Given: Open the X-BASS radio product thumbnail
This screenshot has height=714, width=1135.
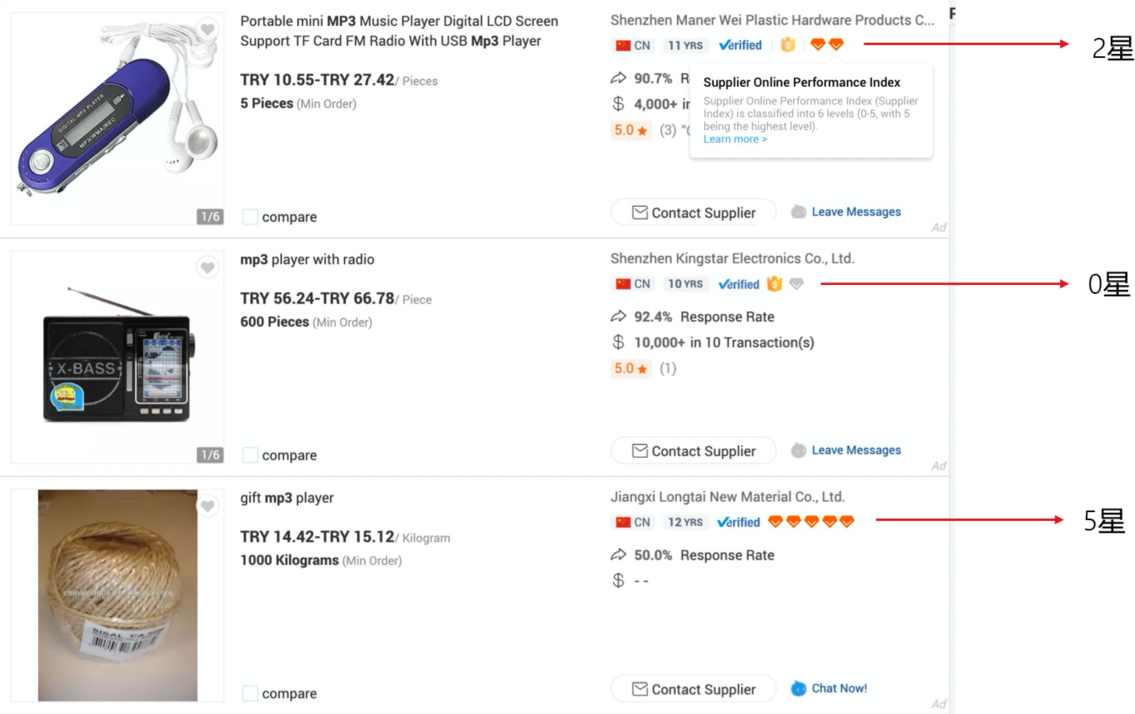Looking at the screenshot, I should 117,358.
